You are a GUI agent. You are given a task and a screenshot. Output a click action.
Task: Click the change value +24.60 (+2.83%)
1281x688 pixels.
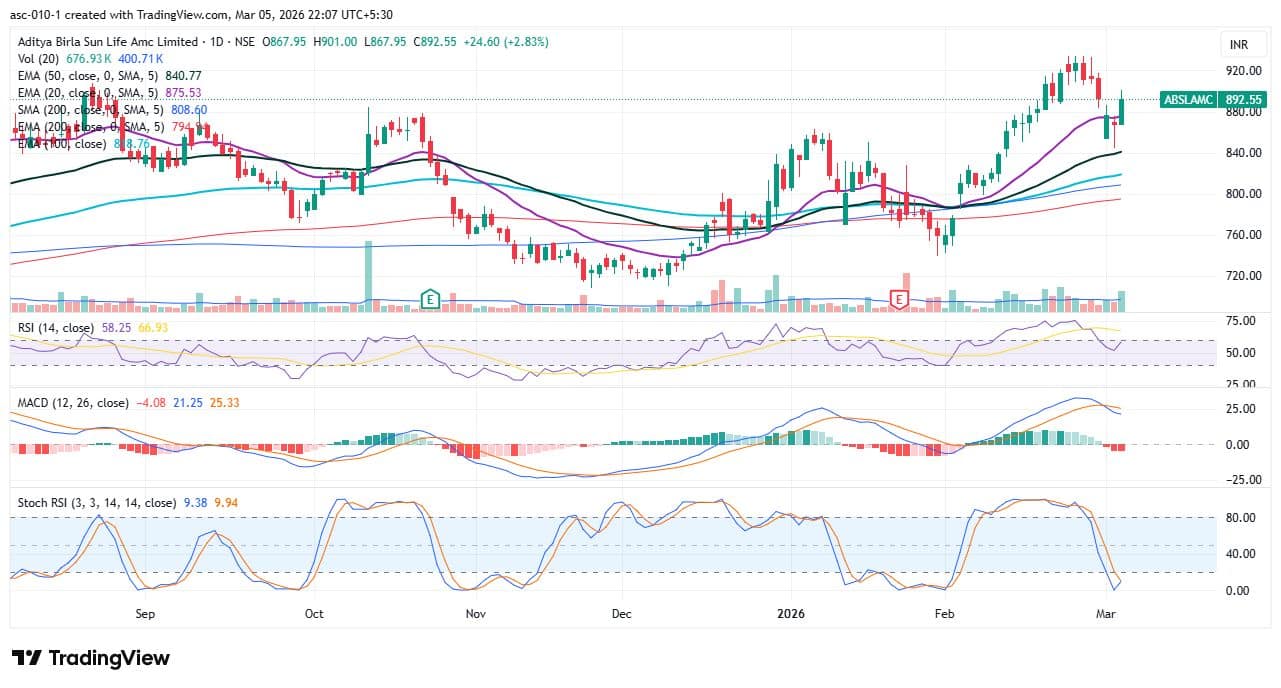coord(504,42)
